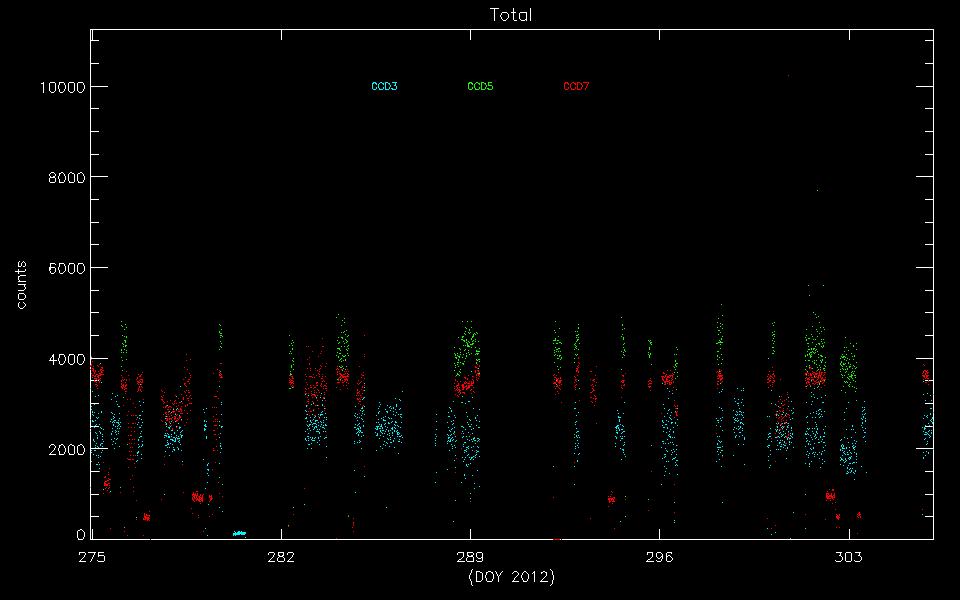Click the flat cyan cluster near zero counts
The width and height of the screenshot is (960, 600).
(239, 534)
